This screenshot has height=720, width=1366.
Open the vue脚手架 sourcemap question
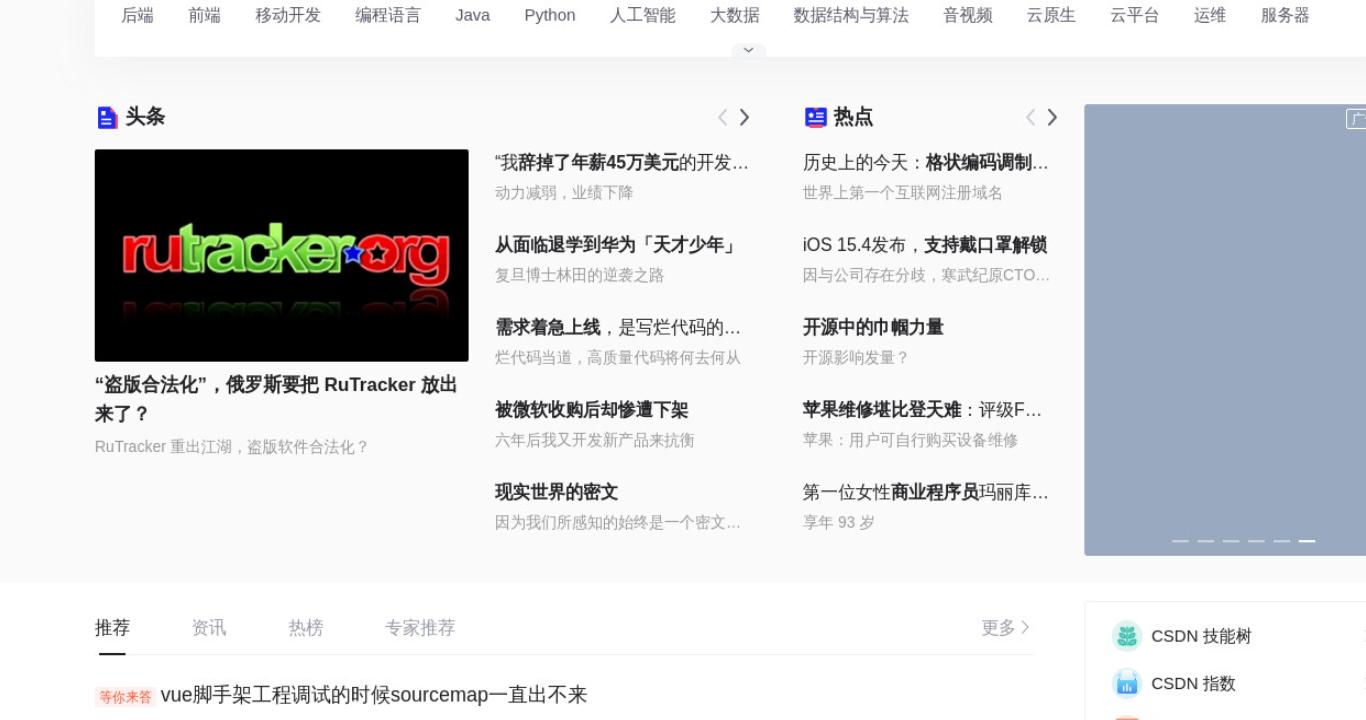374,695
